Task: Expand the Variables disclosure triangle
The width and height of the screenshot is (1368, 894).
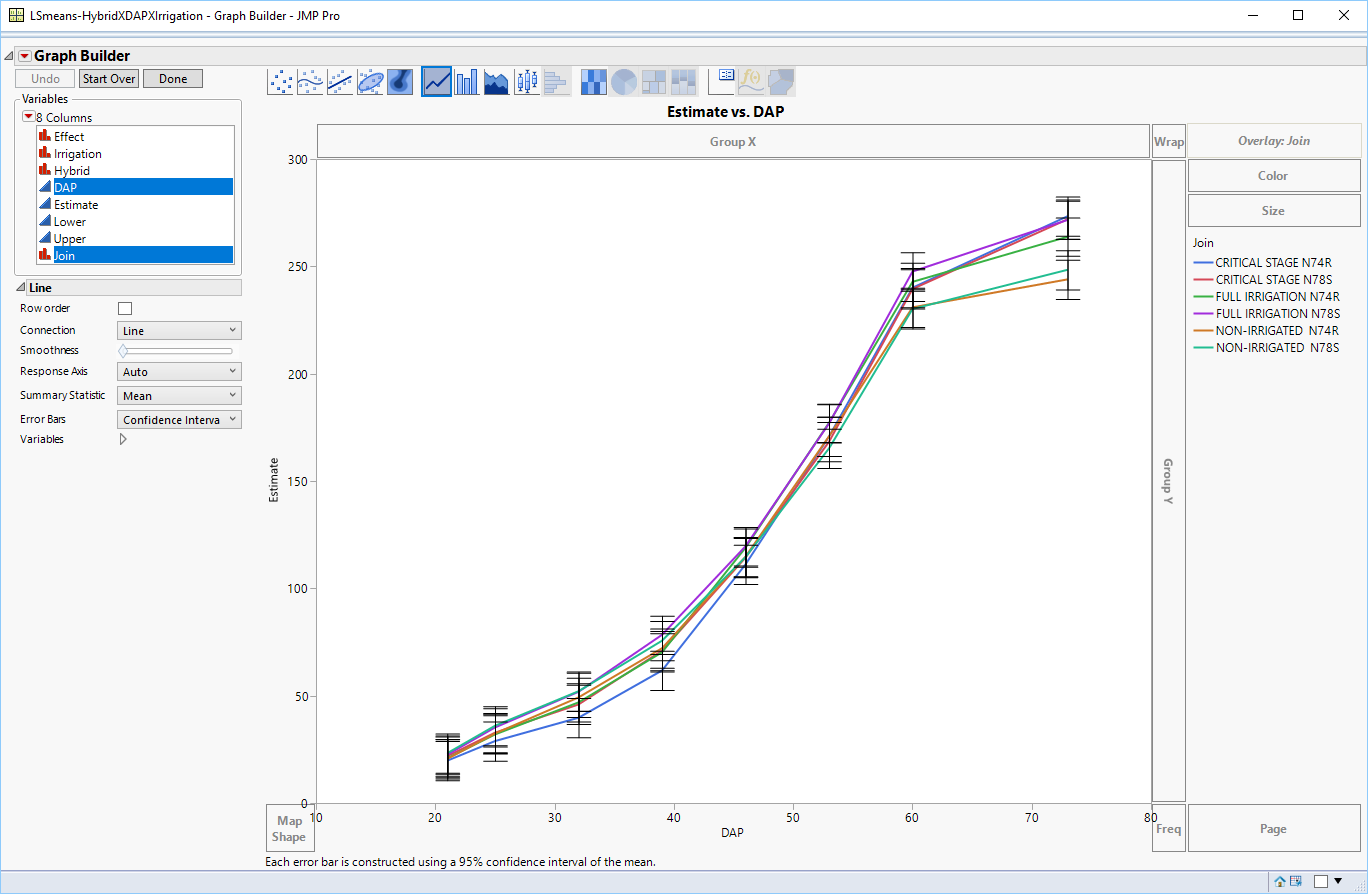Action: point(124,439)
